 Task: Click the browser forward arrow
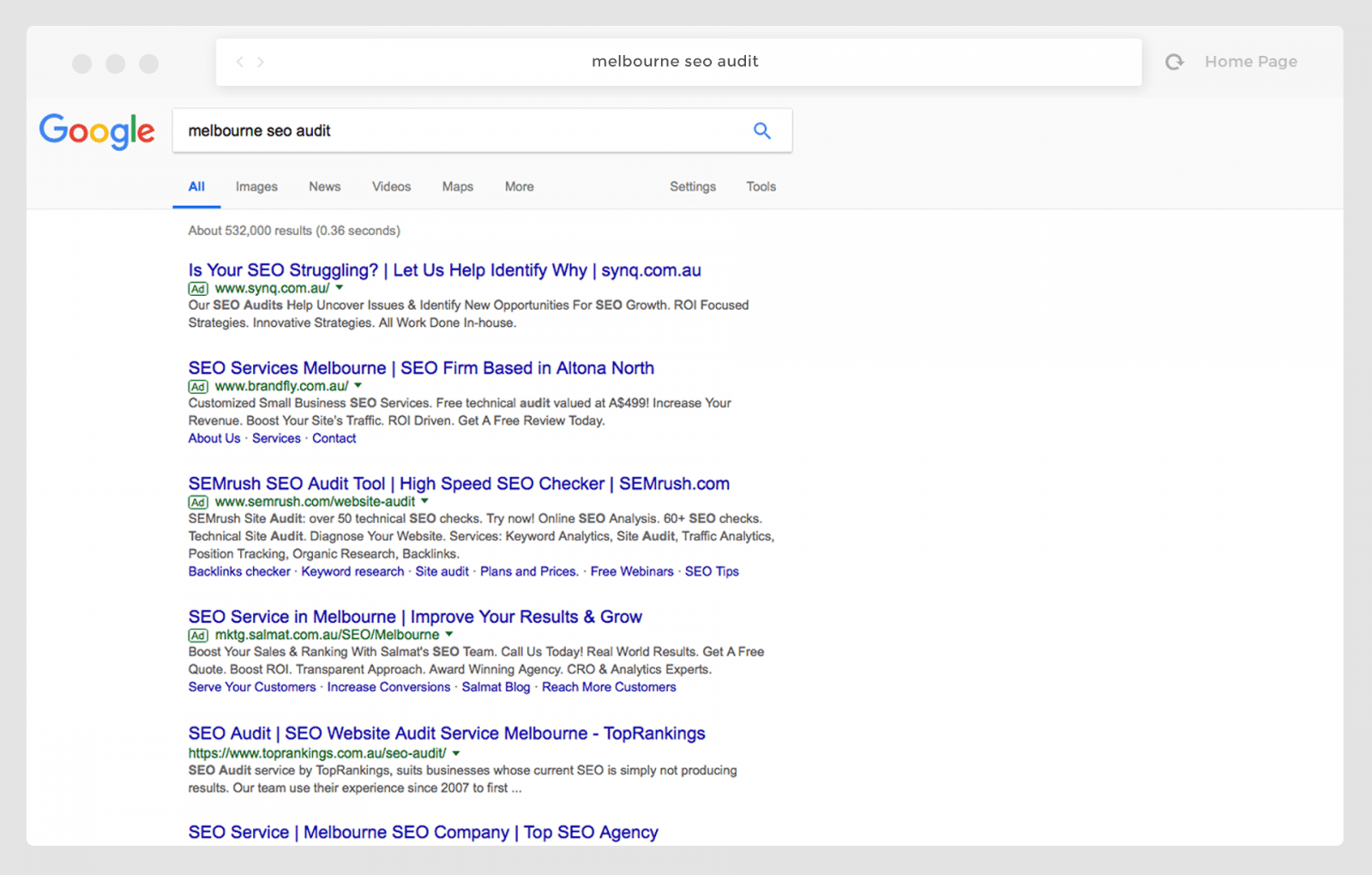(x=261, y=62)
